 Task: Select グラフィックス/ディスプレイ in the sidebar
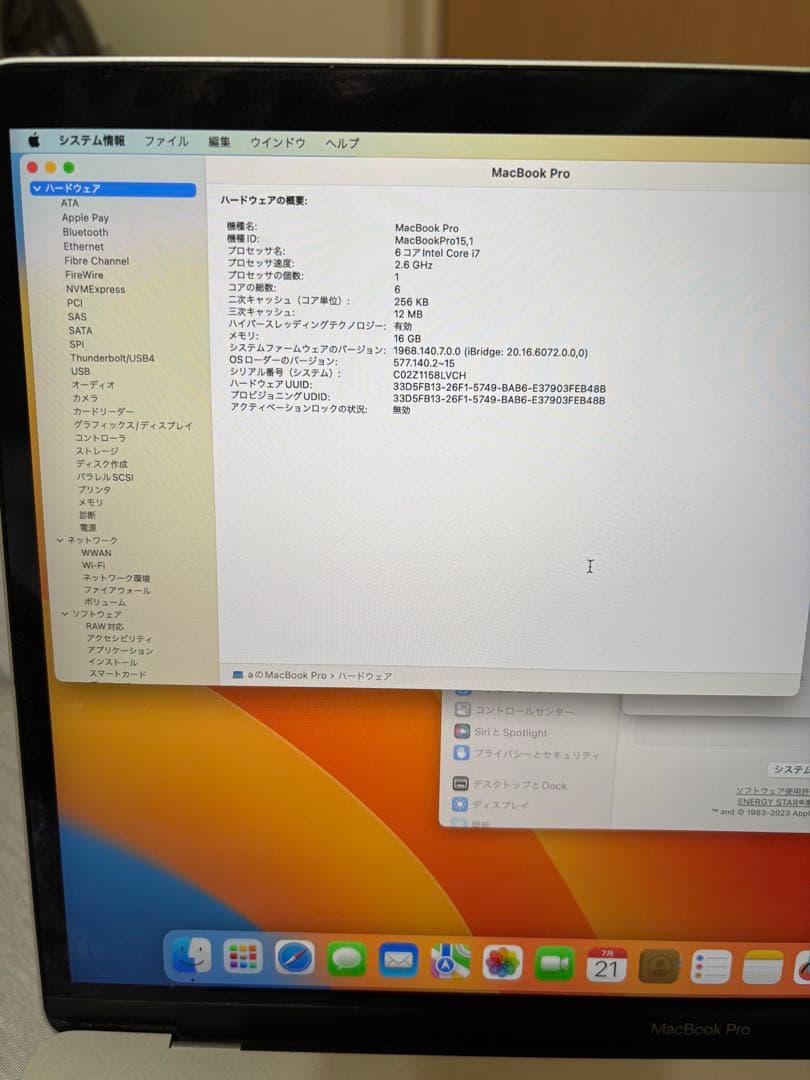134,426
